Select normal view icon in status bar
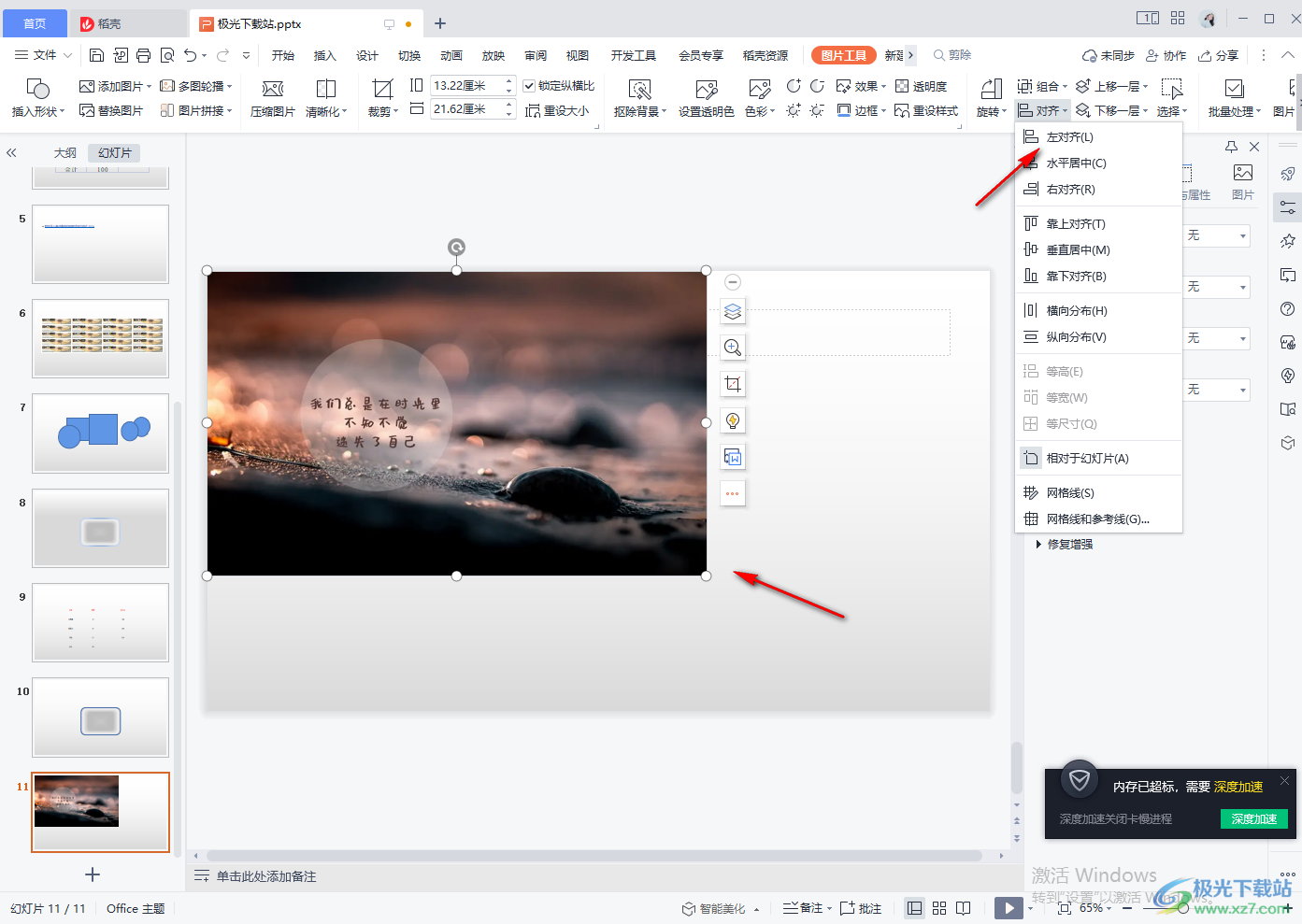This screenshot has height=924, width=1302. click(x=915, y=908)
